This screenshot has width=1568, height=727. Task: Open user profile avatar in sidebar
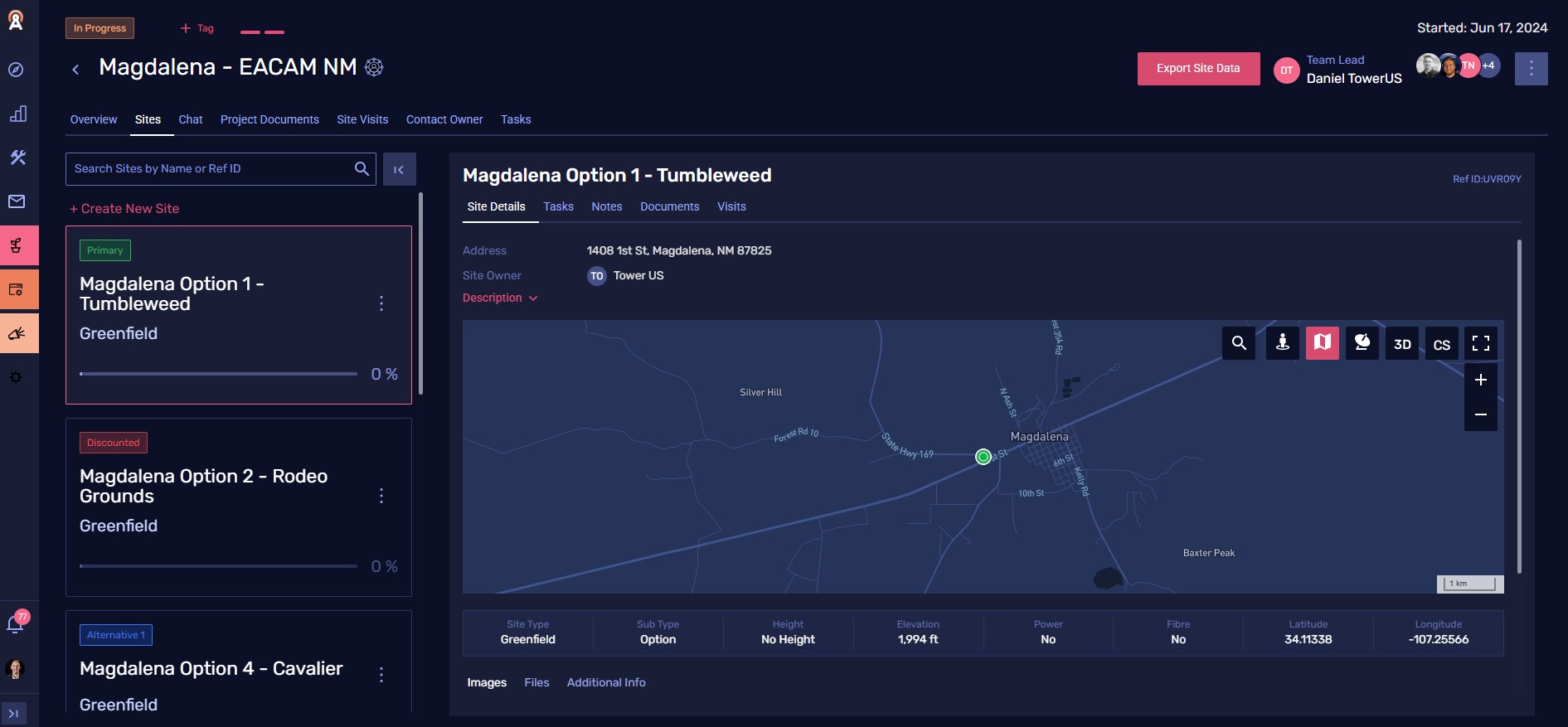[15, 668]
